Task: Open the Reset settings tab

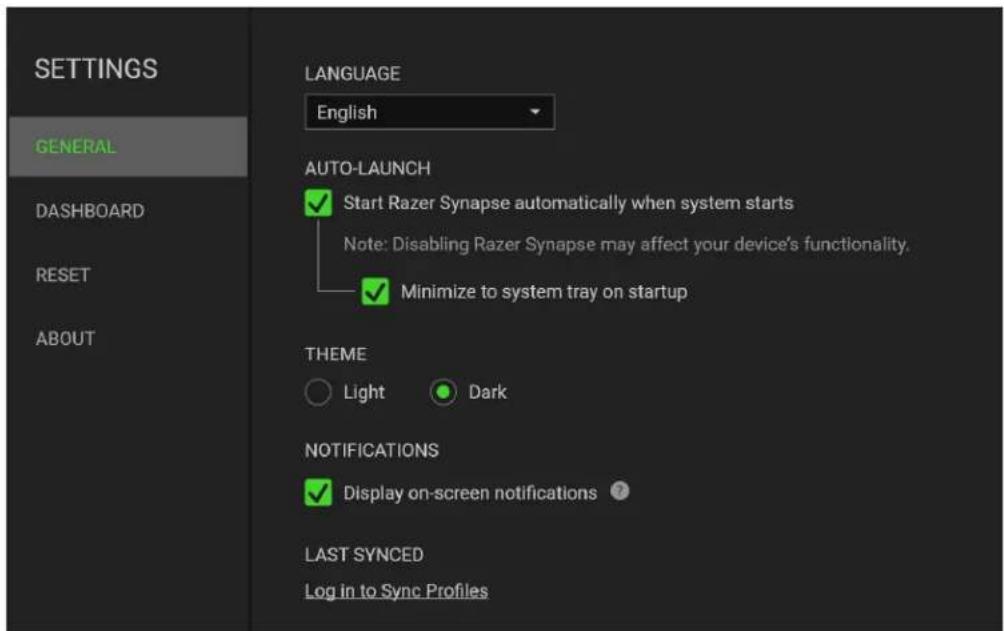Action: point(63,275)
